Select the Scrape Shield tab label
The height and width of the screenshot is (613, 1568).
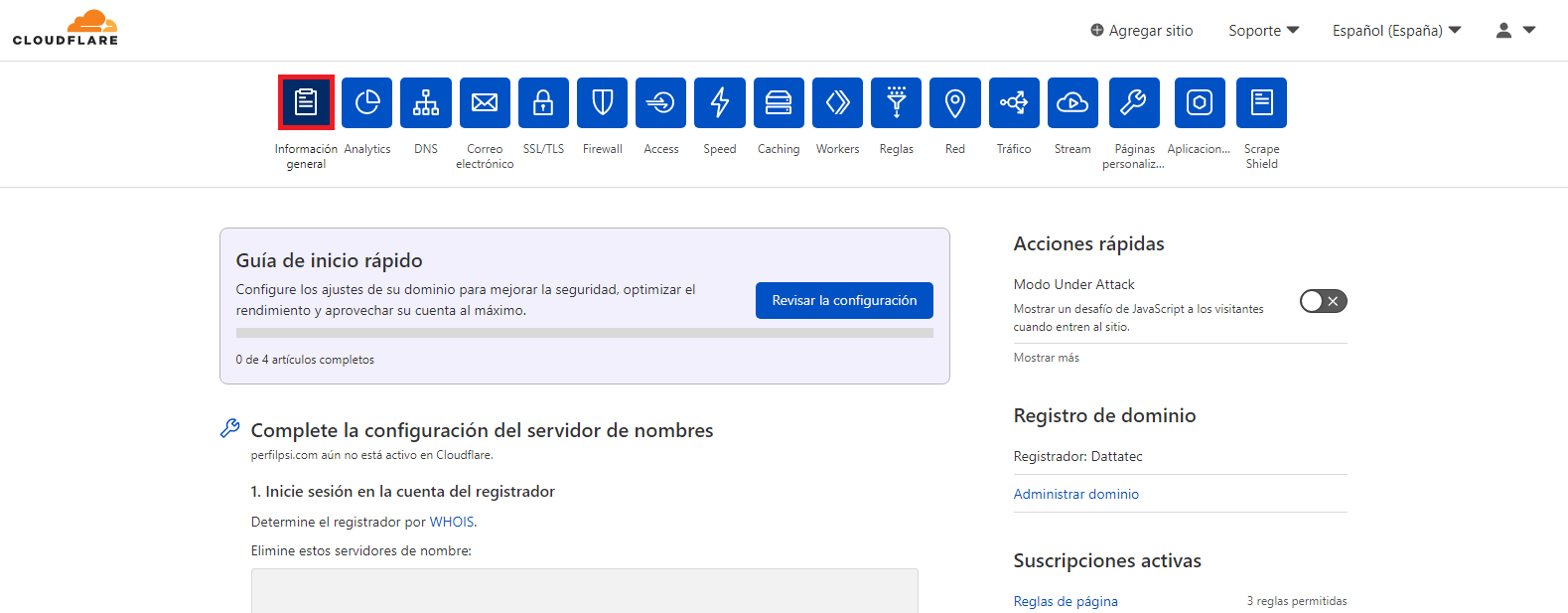tap(1261, 156)
